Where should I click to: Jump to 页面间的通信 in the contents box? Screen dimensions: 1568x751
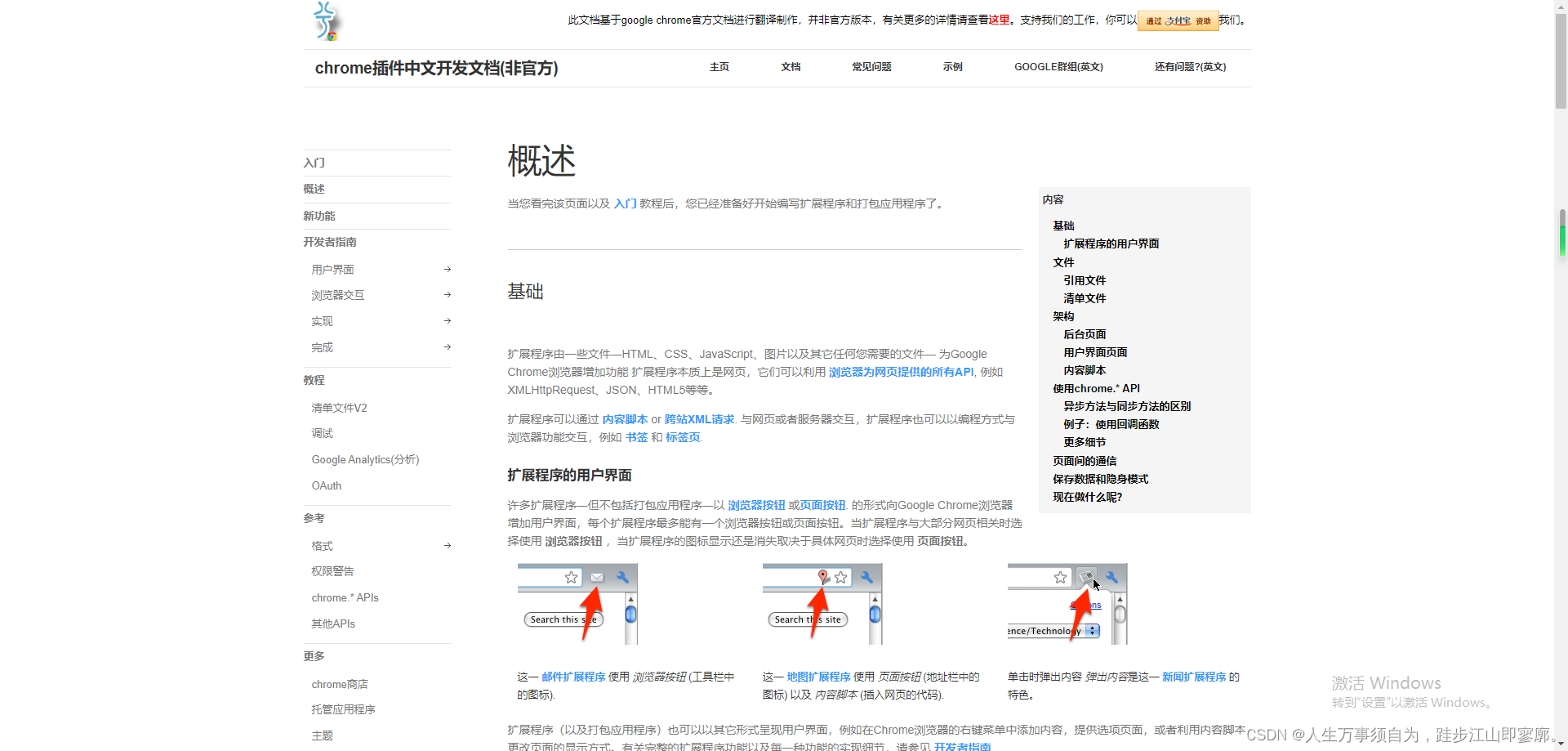coord(1085,461)
